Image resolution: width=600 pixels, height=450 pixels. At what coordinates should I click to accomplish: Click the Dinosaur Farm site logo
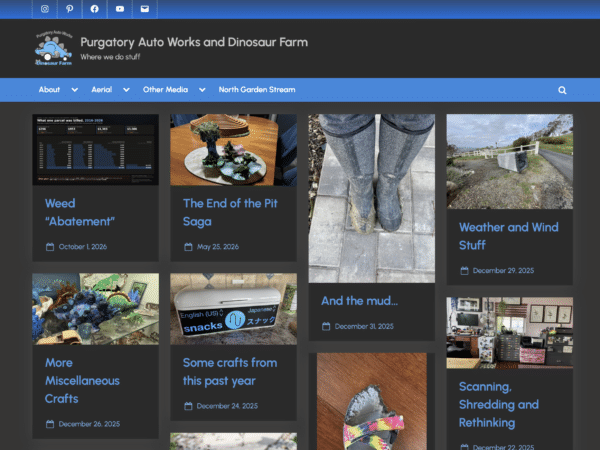coord(54,48)
